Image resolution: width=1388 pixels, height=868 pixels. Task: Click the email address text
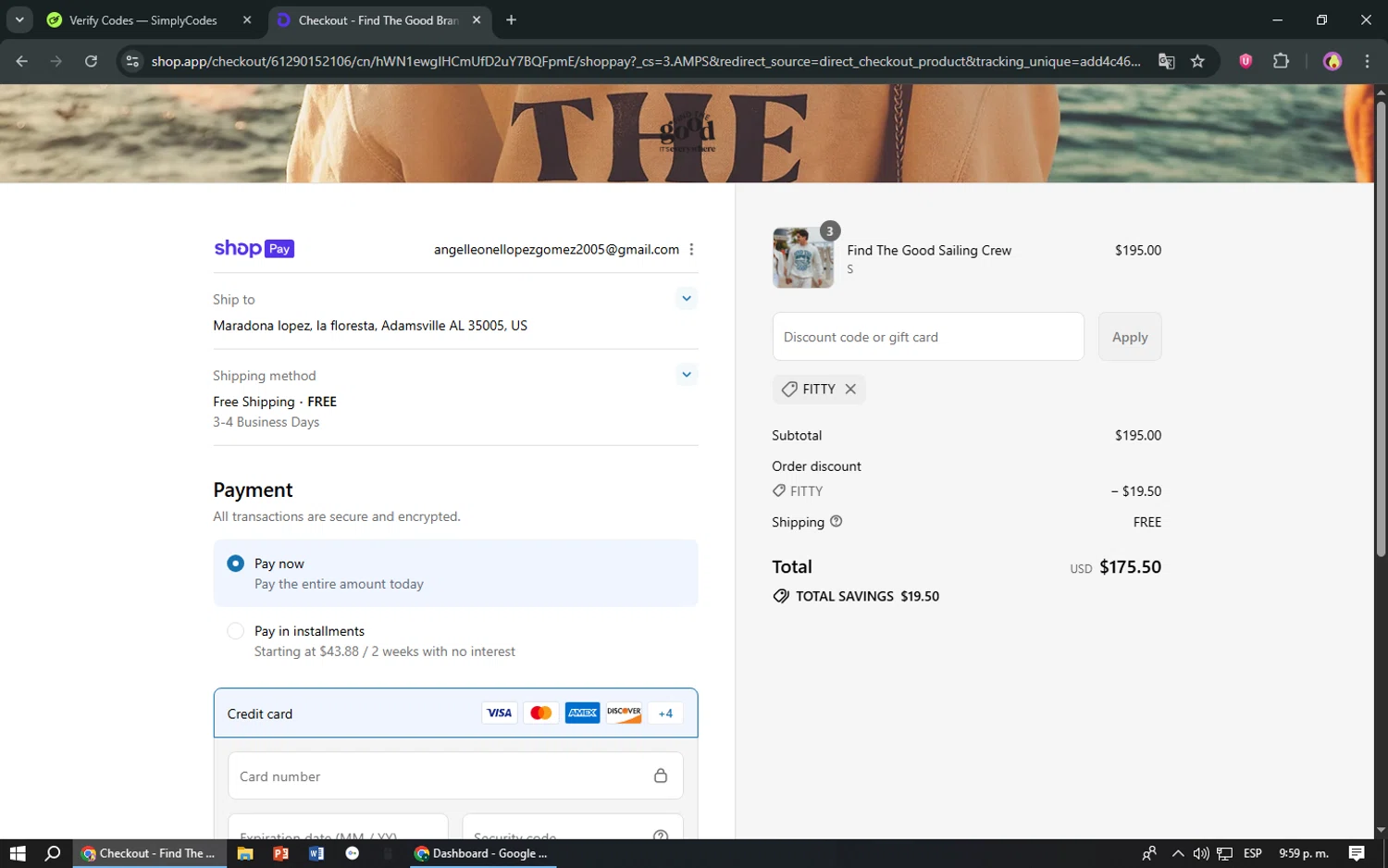click(x=556, y=249)
